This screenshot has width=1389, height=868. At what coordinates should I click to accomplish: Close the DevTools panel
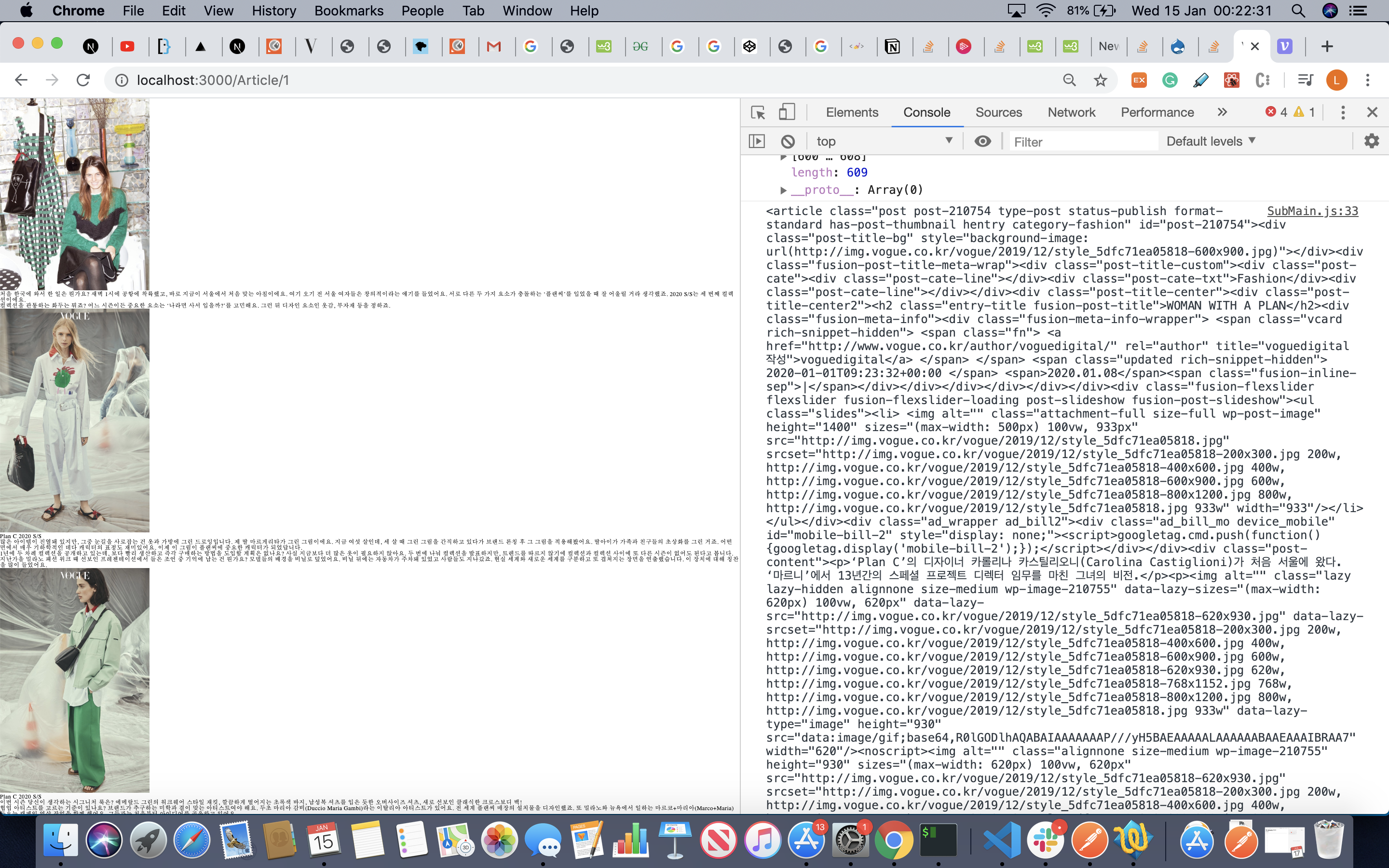pos(1372,112)
